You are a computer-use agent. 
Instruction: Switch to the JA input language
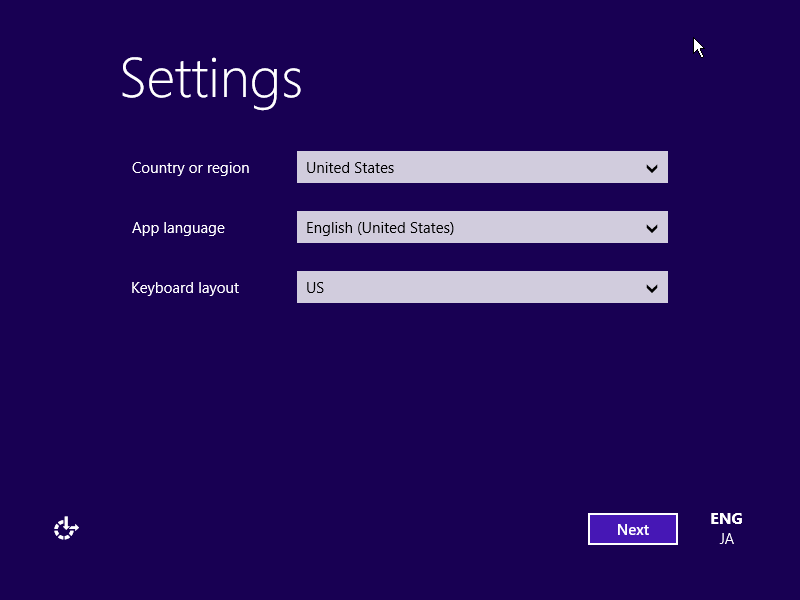pos(726,539)
